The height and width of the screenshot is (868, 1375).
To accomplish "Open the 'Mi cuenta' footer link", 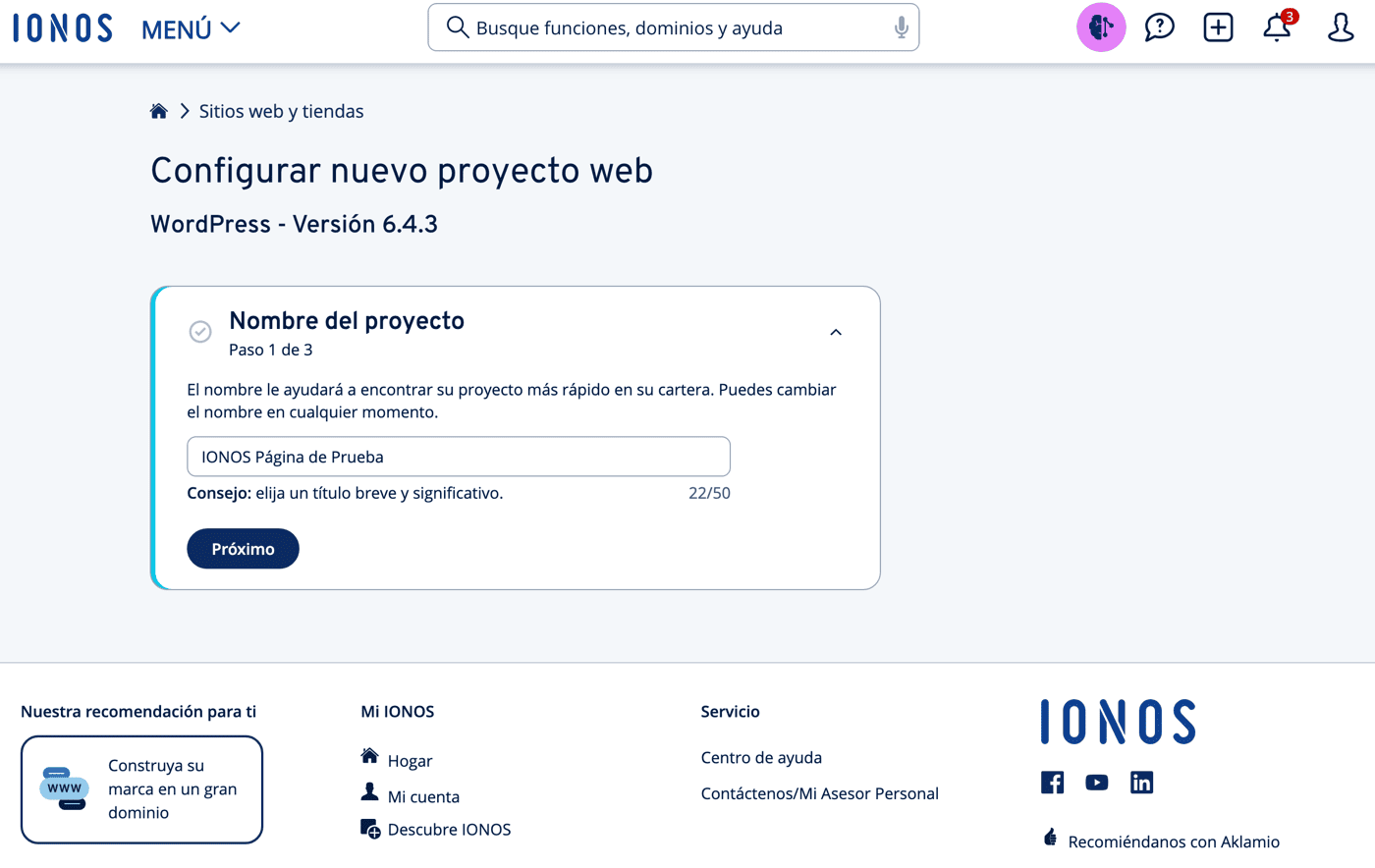I will (423, 796).
